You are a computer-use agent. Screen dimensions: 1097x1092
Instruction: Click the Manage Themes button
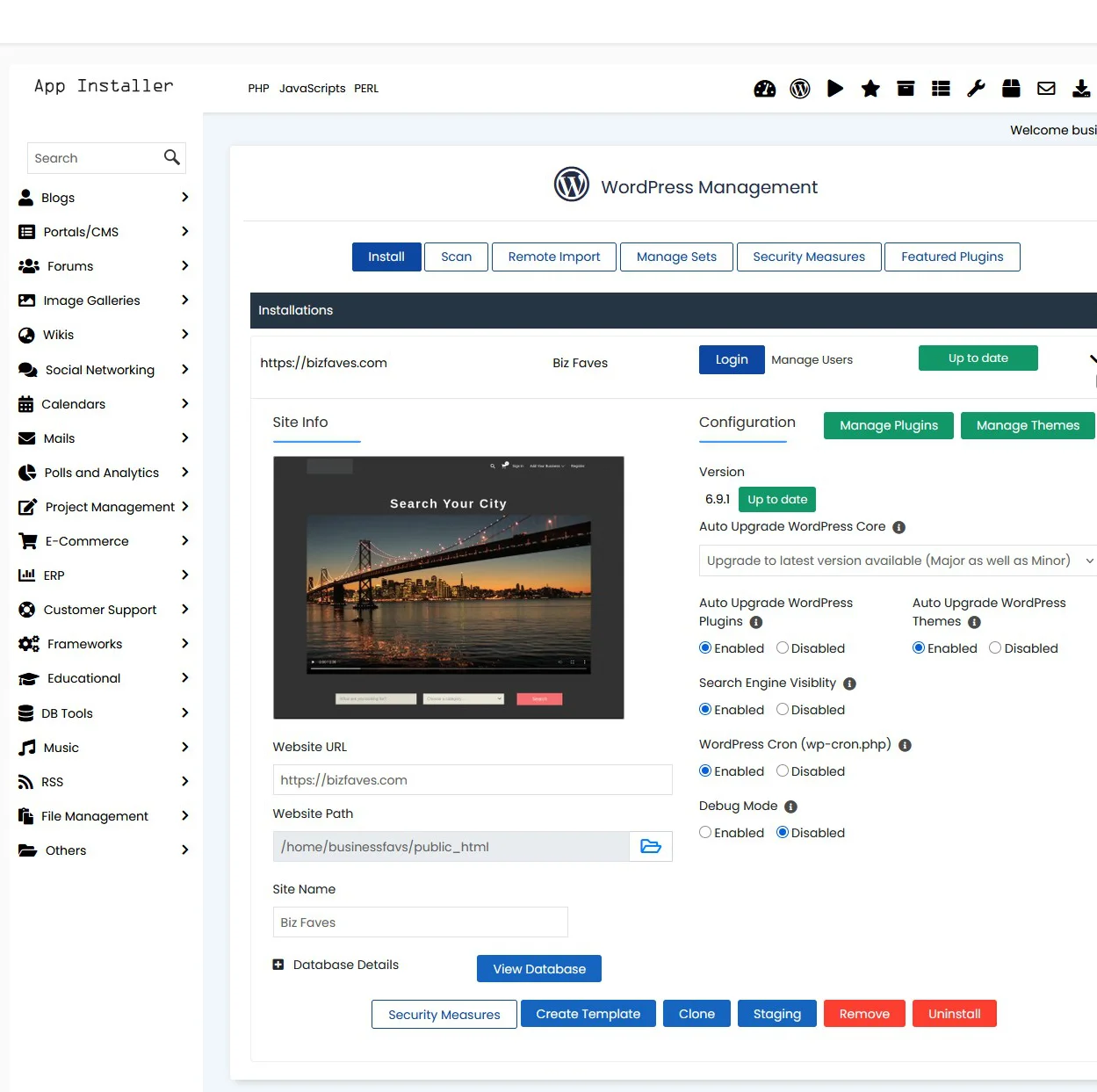(x=1028, y=425)
